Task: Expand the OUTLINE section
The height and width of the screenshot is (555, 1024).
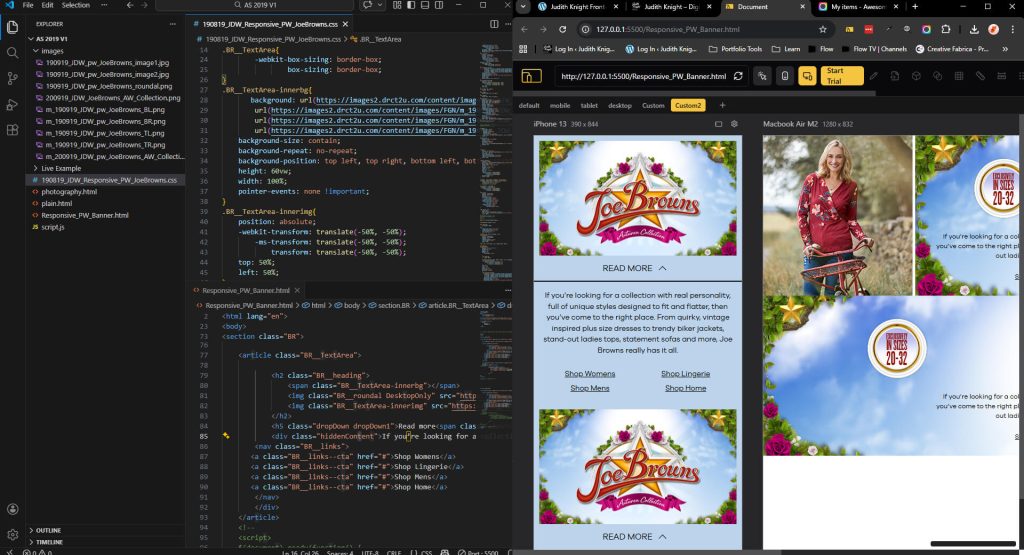Action: 48,530
